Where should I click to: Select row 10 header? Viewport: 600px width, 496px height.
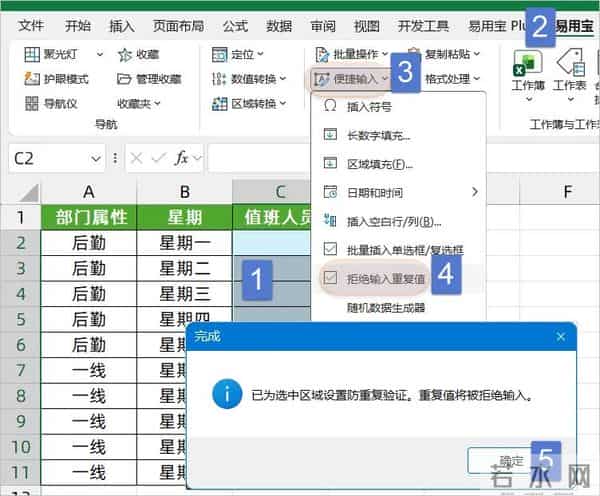(x=21, y=447)
